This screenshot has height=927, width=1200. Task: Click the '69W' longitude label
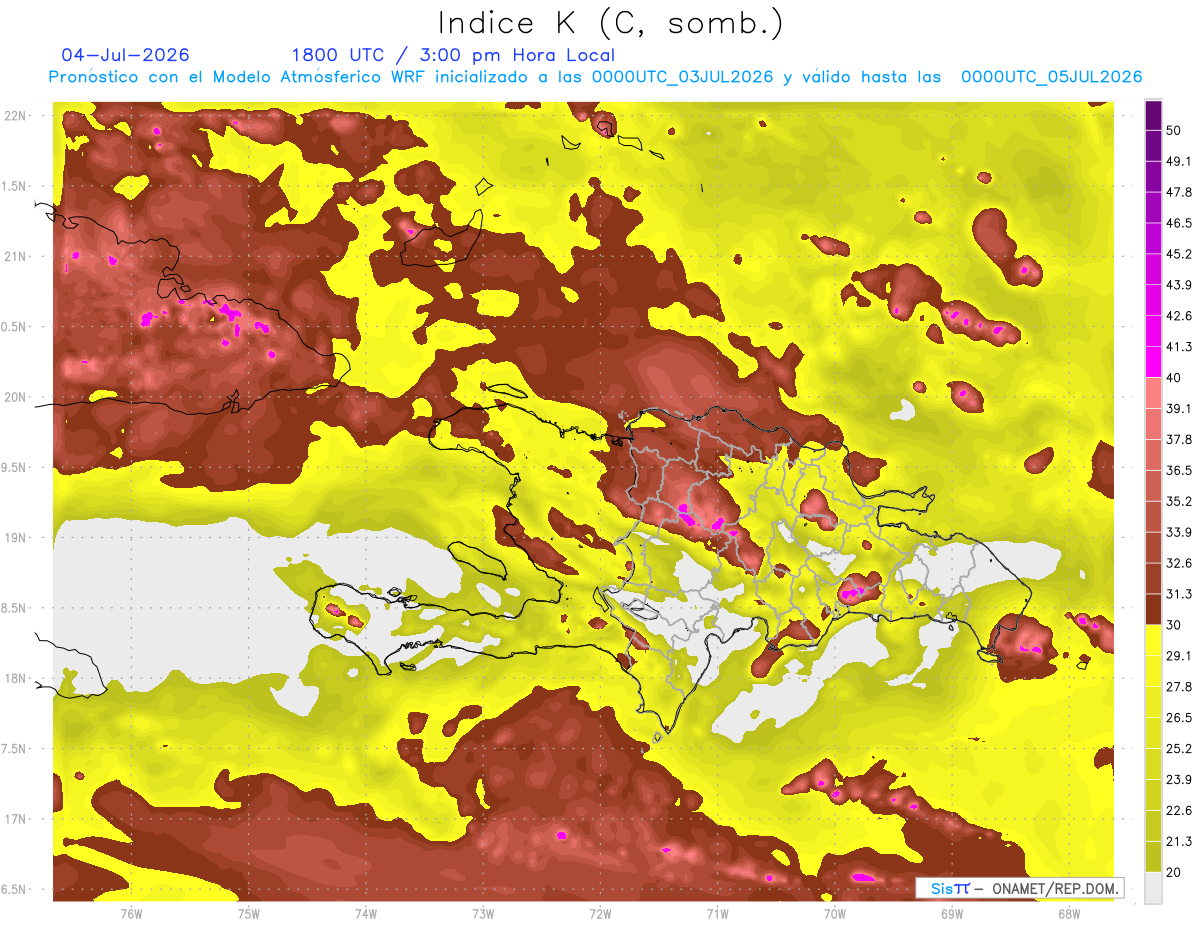(952, 913)
